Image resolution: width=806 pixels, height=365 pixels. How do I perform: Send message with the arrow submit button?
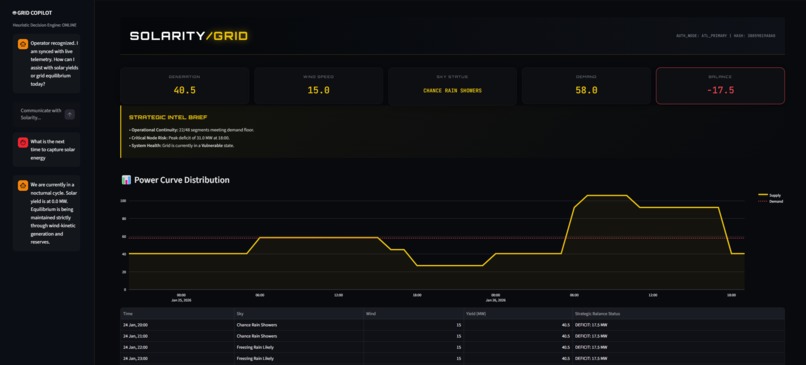click(70, 115)
